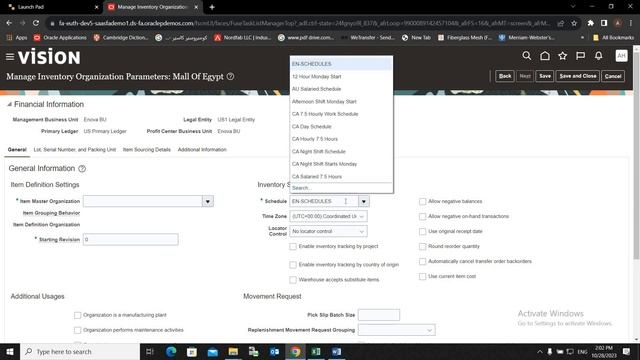Image resolution: width=640 pixels, height=360 pixels.
Task: Click Pick Slip Batch Size field
Action: click(x=379, y=315)
